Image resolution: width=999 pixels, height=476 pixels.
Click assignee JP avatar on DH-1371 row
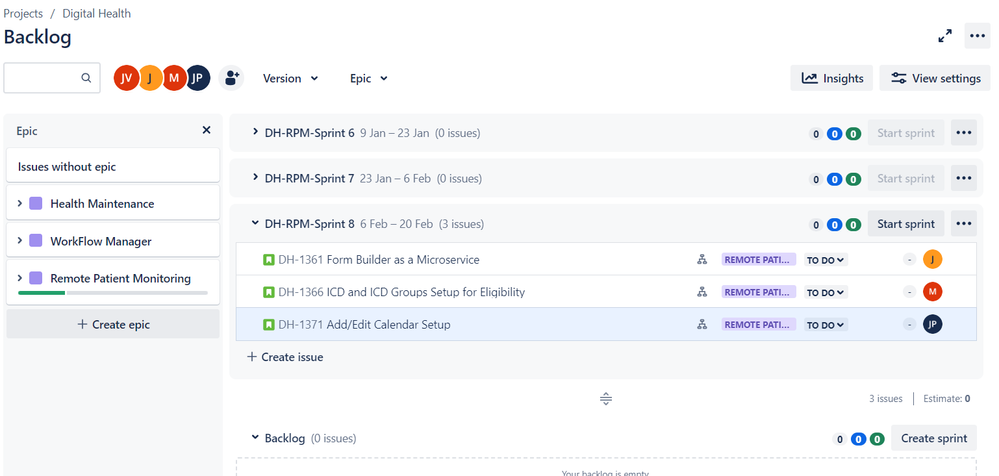click(932, 324)
